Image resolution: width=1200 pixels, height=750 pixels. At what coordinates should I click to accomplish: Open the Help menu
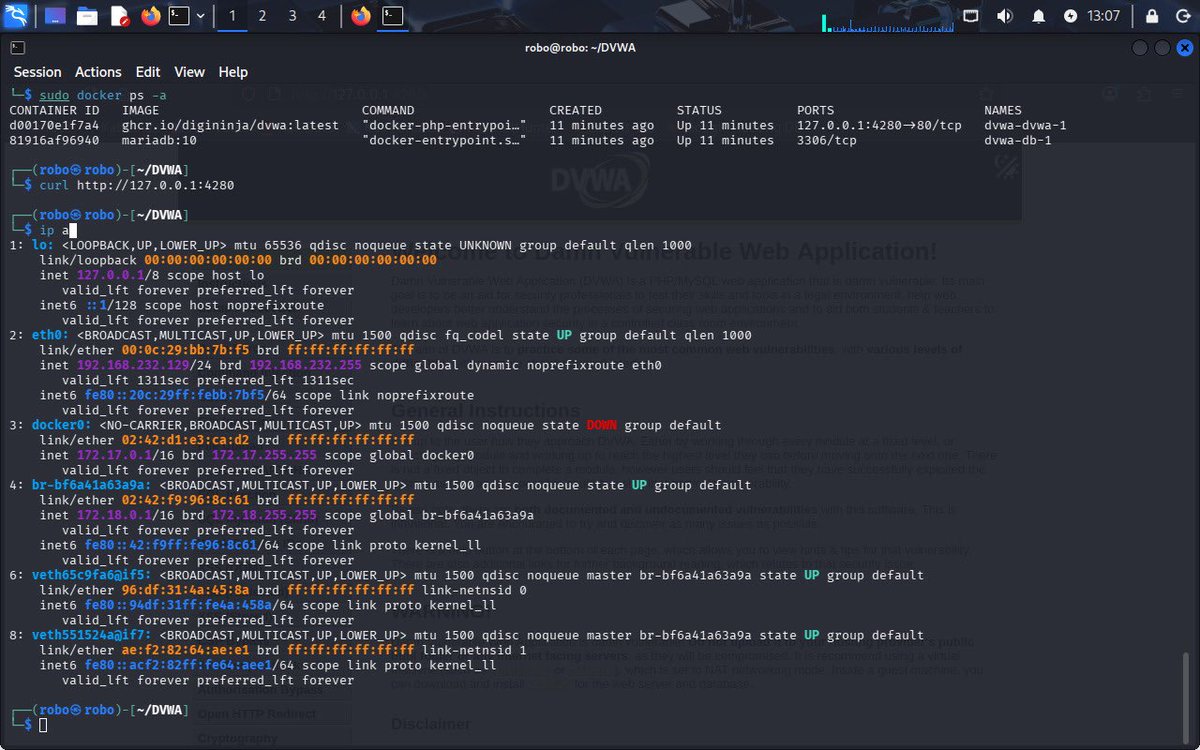pyautogui.click(x=233, y=72)
